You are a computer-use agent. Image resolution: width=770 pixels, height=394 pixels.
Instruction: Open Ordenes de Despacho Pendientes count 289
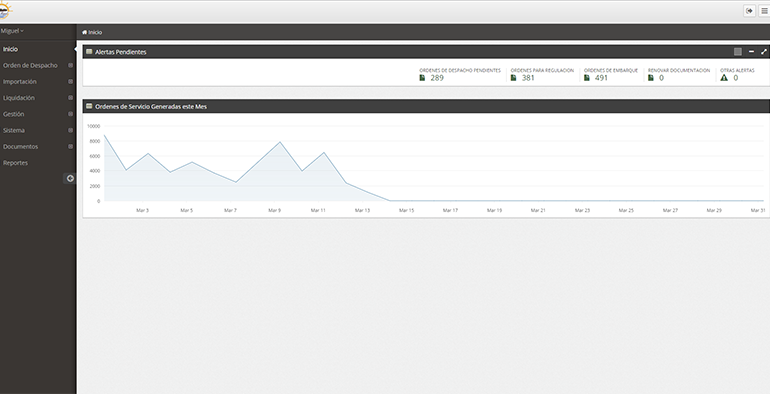point(437,78)
